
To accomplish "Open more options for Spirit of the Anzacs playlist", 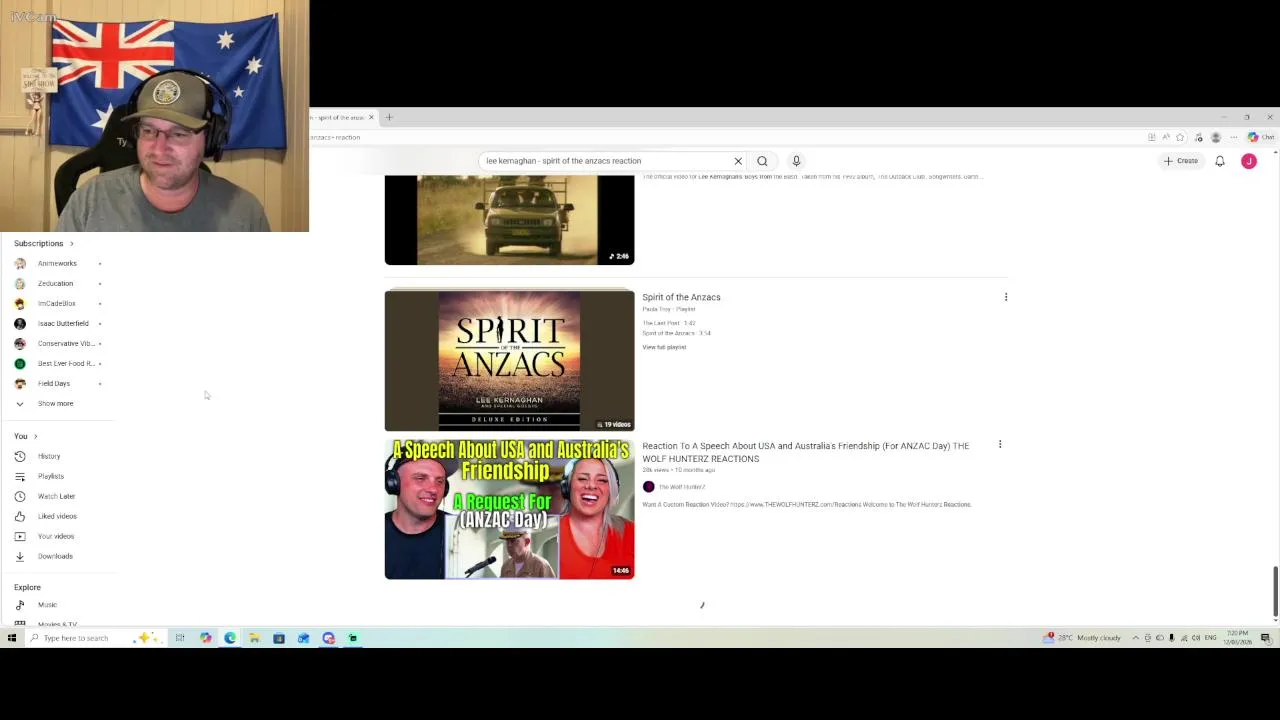I will click(x=1006, y=297).
